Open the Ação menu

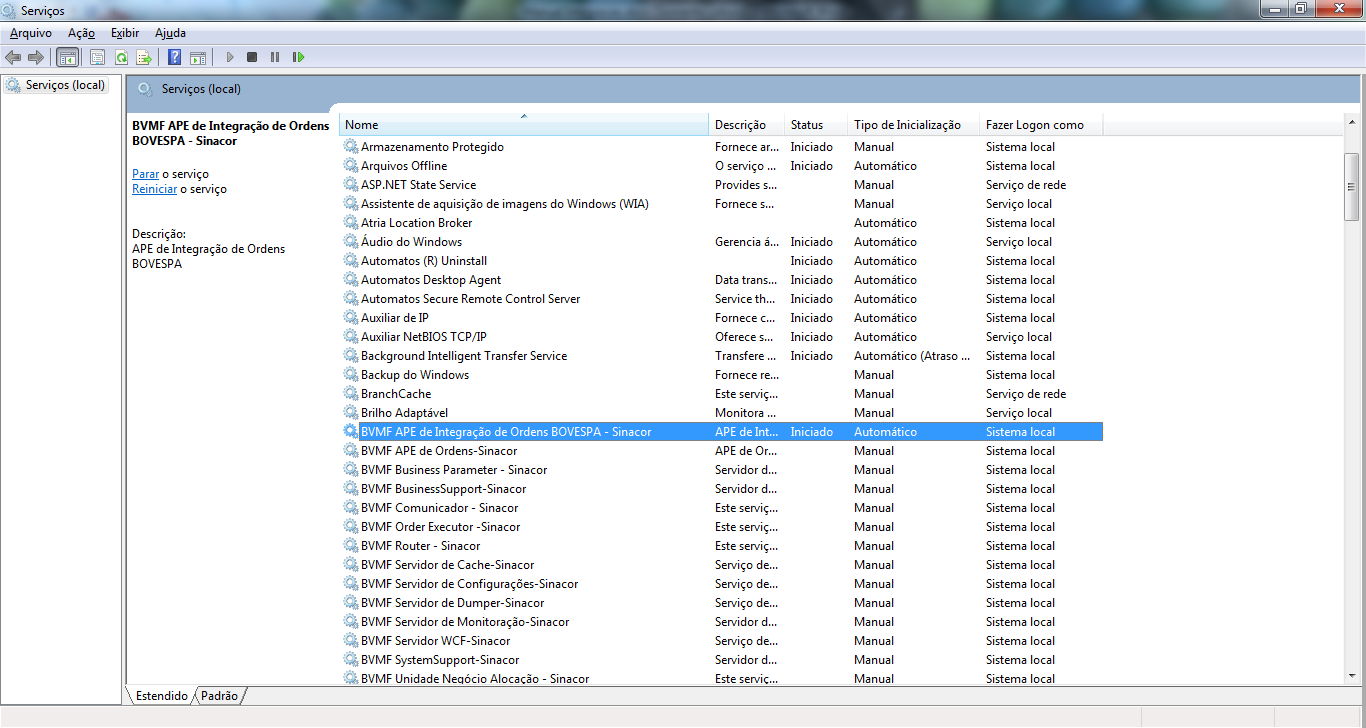pyautogui.click(x=81, y=33)
